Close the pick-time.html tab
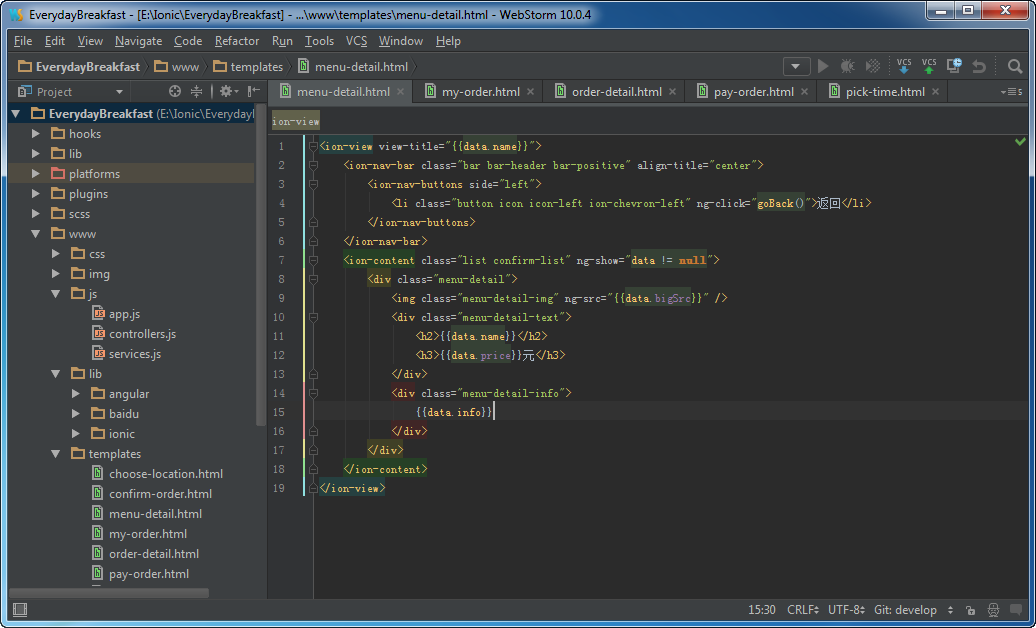The image size is (1036, 628). point(936,92)
